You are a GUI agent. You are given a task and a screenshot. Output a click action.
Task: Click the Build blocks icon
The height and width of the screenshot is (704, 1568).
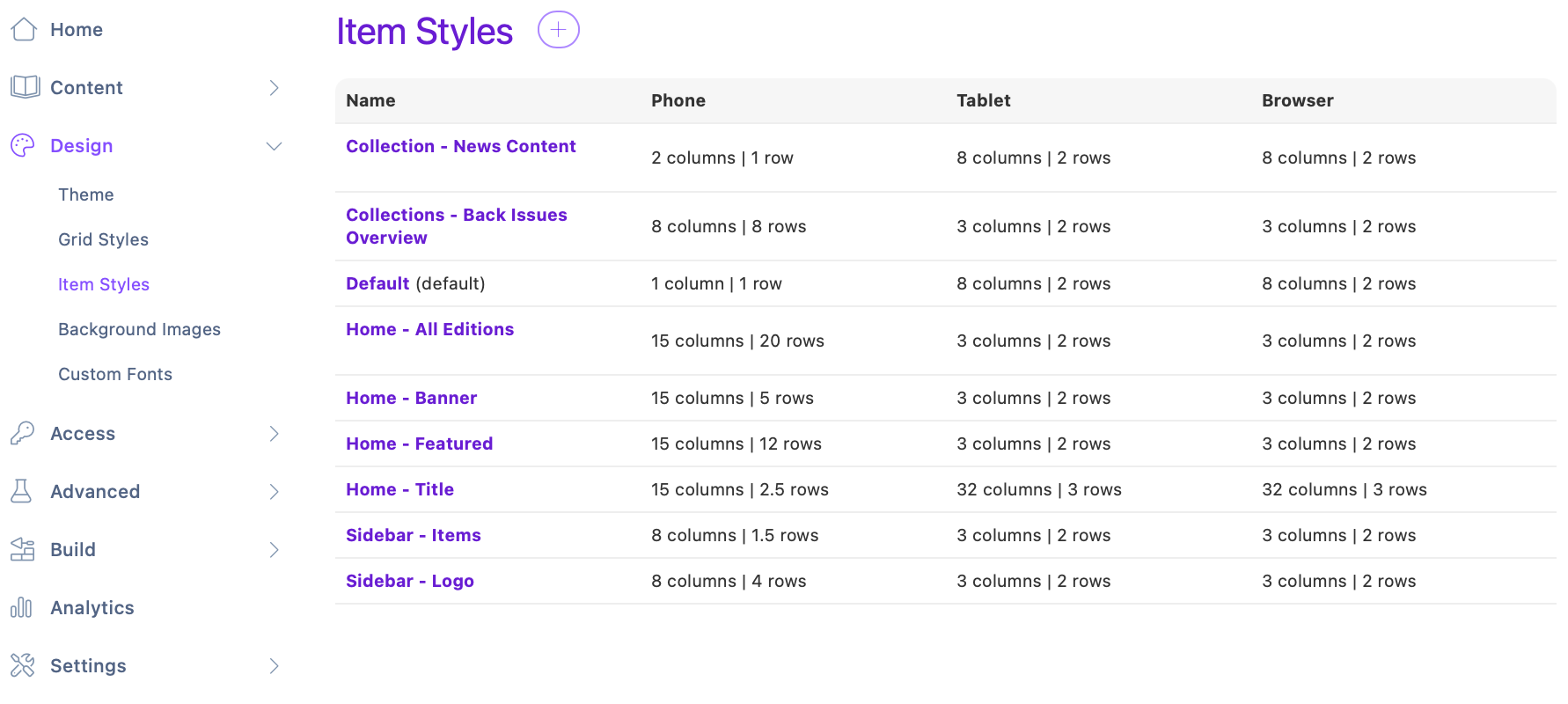point(23,549)
